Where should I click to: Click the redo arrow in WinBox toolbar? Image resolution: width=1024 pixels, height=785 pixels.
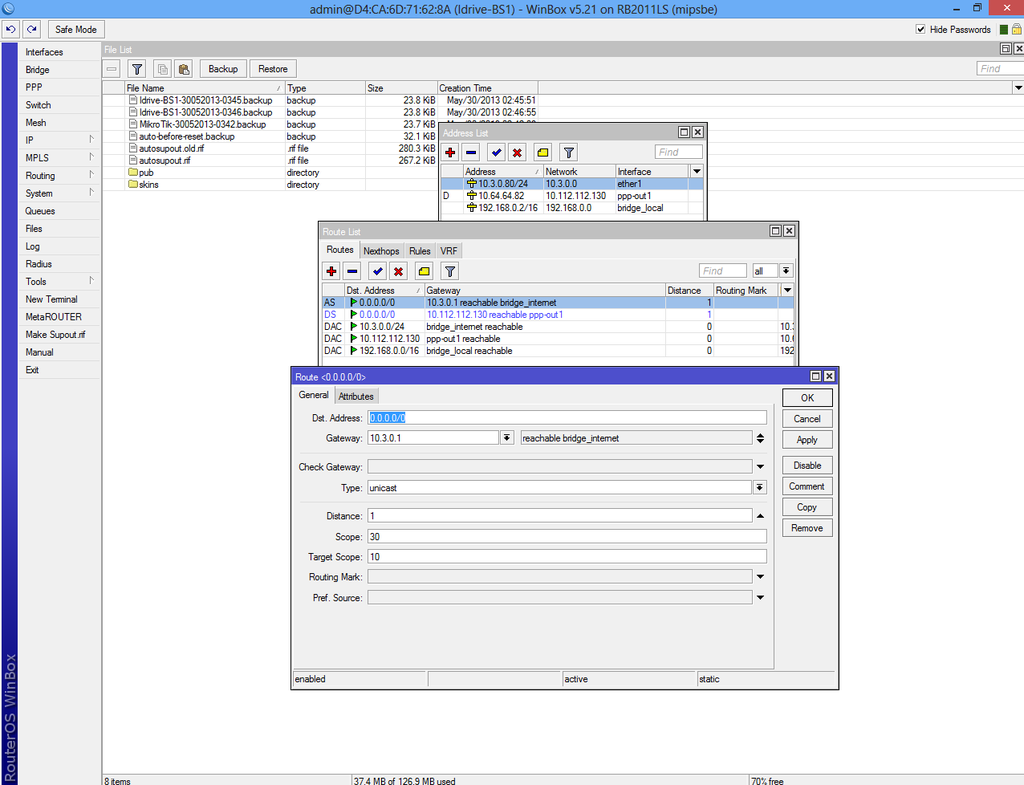pos(31,30)
